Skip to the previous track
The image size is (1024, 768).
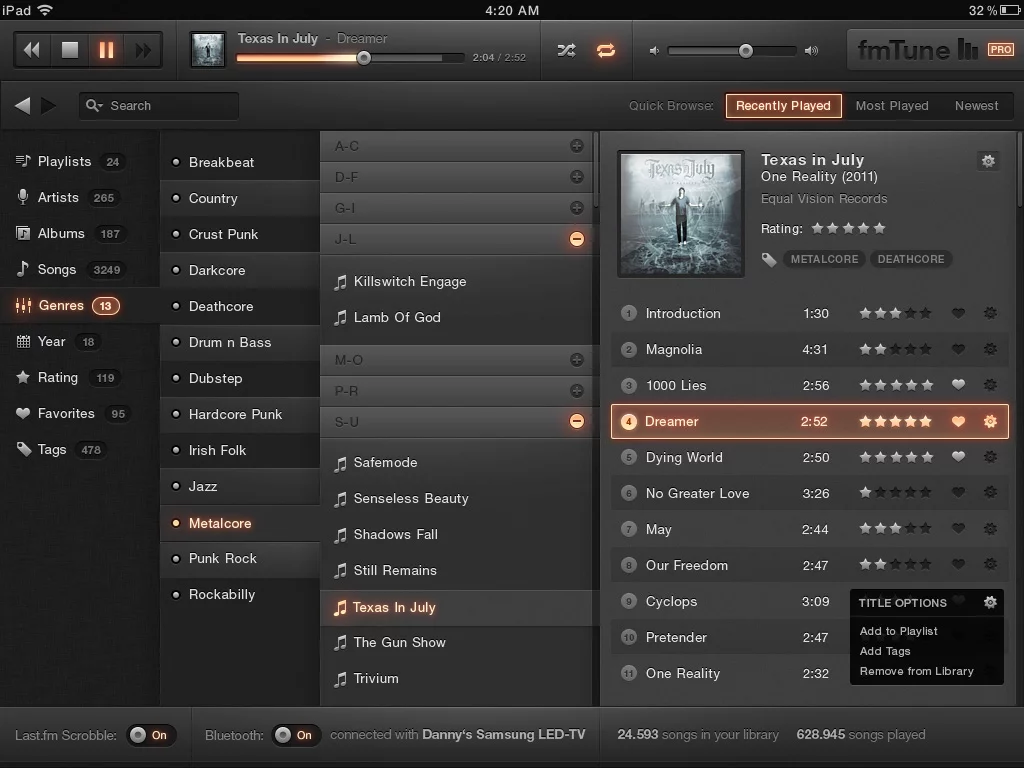pyautogui.click(x=32, y=50)
